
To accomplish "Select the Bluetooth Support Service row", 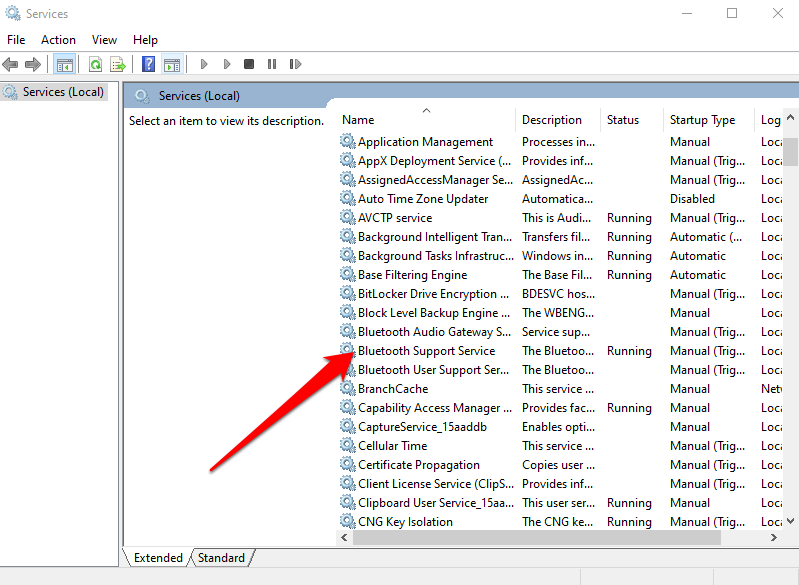I will pyautogui.click(x=426, y=351).
